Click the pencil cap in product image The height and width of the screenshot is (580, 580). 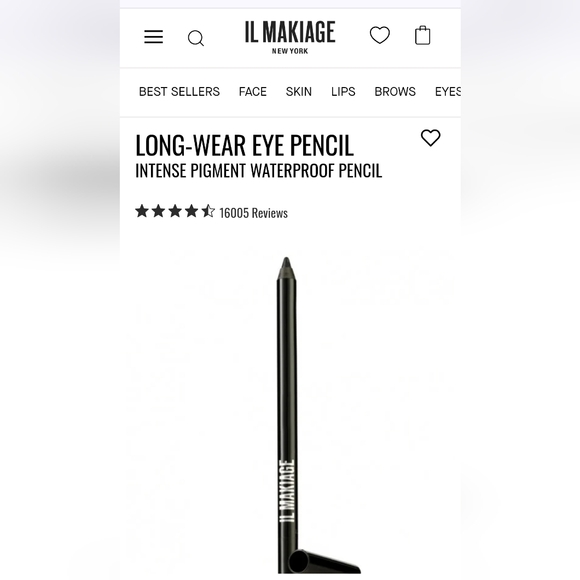[324, 562]
